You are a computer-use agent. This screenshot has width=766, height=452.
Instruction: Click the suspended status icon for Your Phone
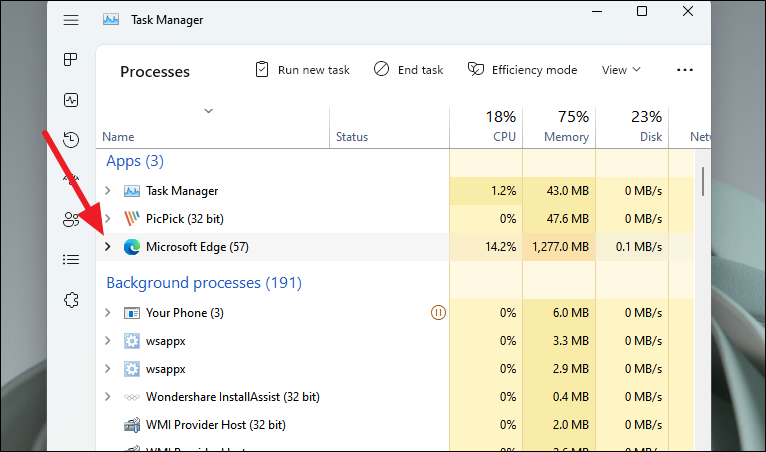click(x=437, y=313)
